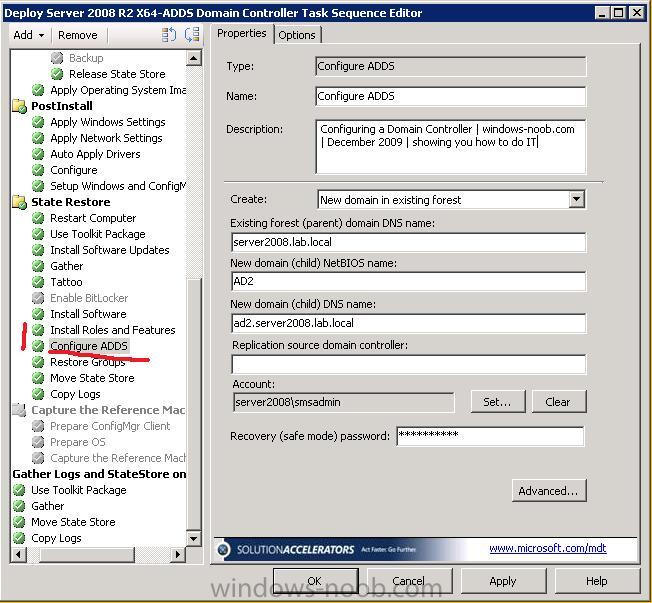Click the check icon beside Install Software Updates

[38, 250]
